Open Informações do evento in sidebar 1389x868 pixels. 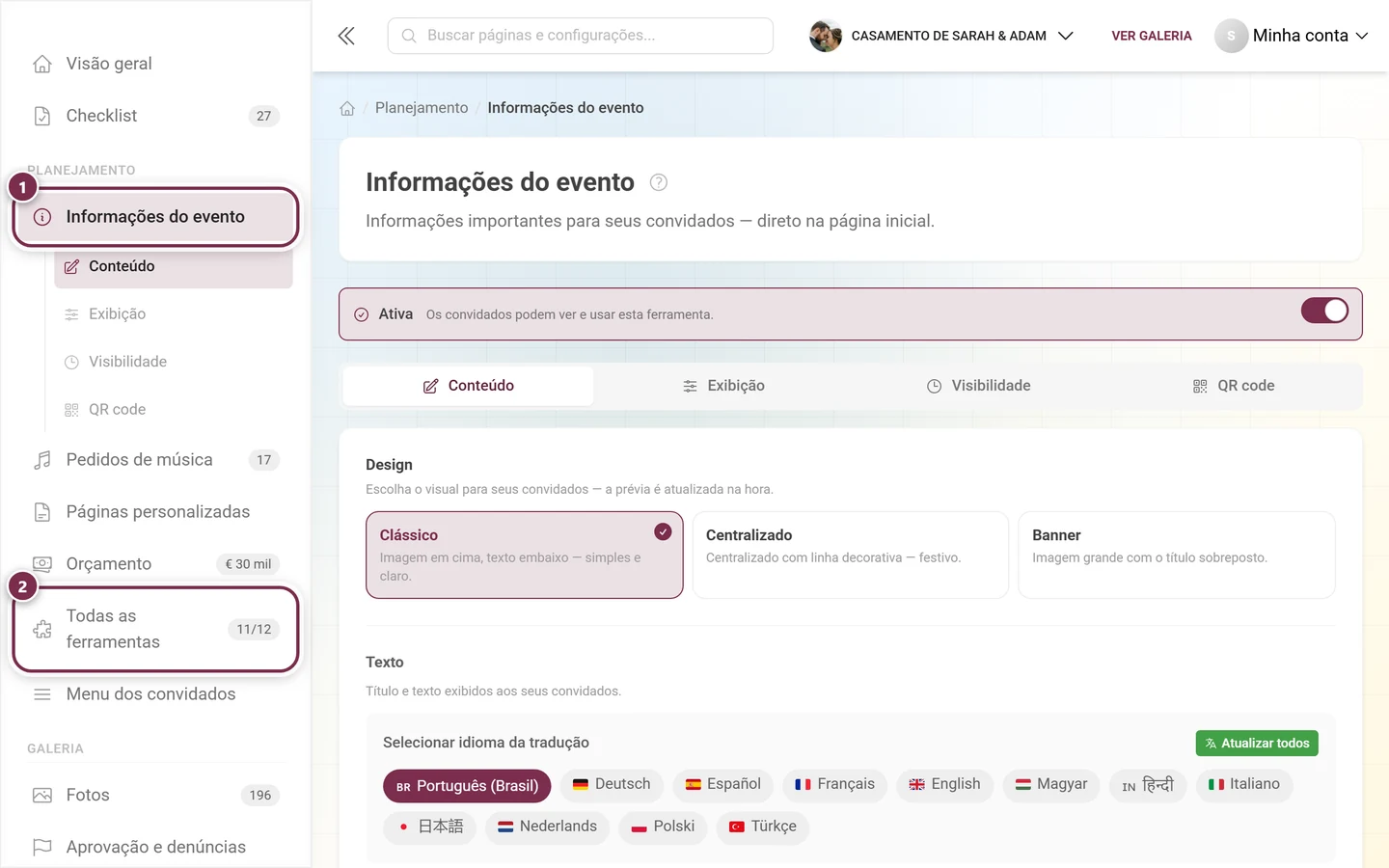tap(155, 217)
